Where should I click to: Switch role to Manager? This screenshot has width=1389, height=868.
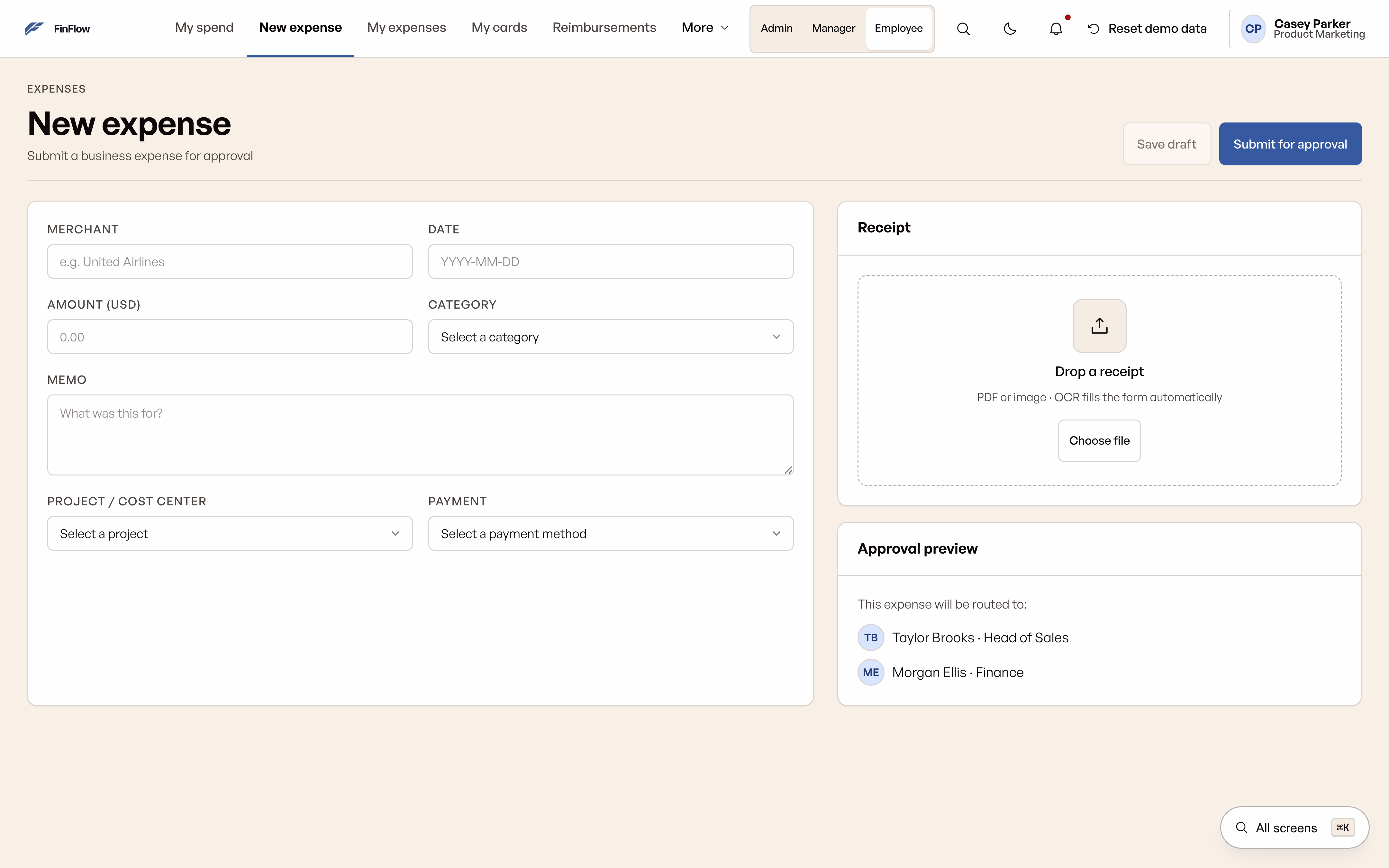833,29
